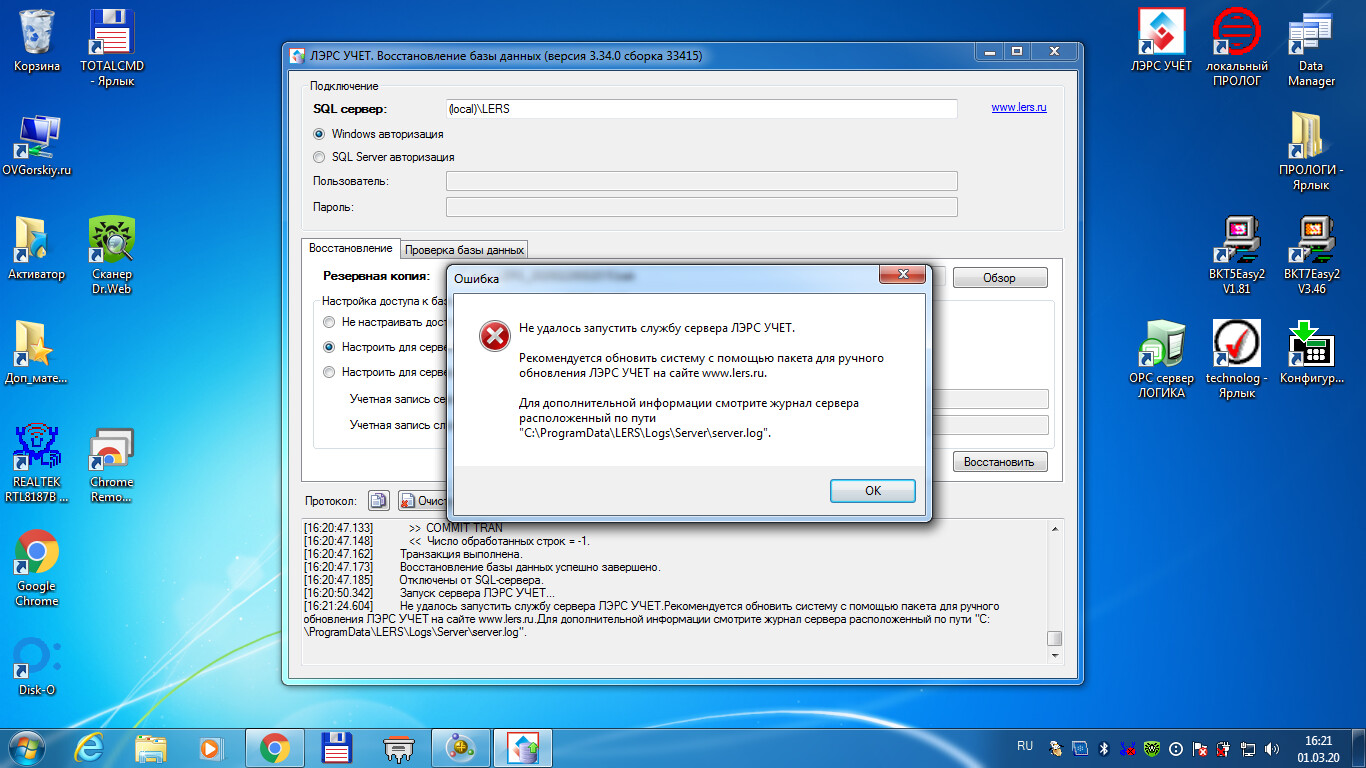Click OK in the Ошибка dialog
The image size is (1366, 768).
(872, 490)
